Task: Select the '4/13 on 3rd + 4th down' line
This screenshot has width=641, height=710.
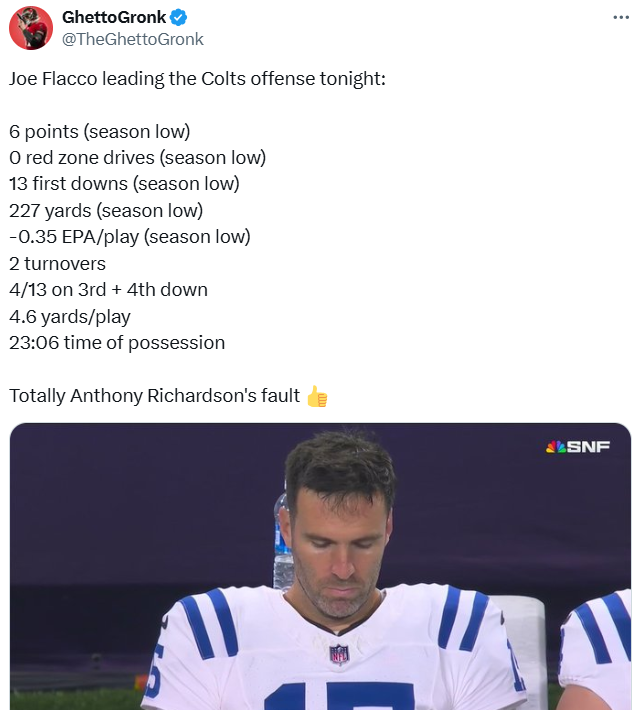Action: pyautogui.click(x=108, y=290)
